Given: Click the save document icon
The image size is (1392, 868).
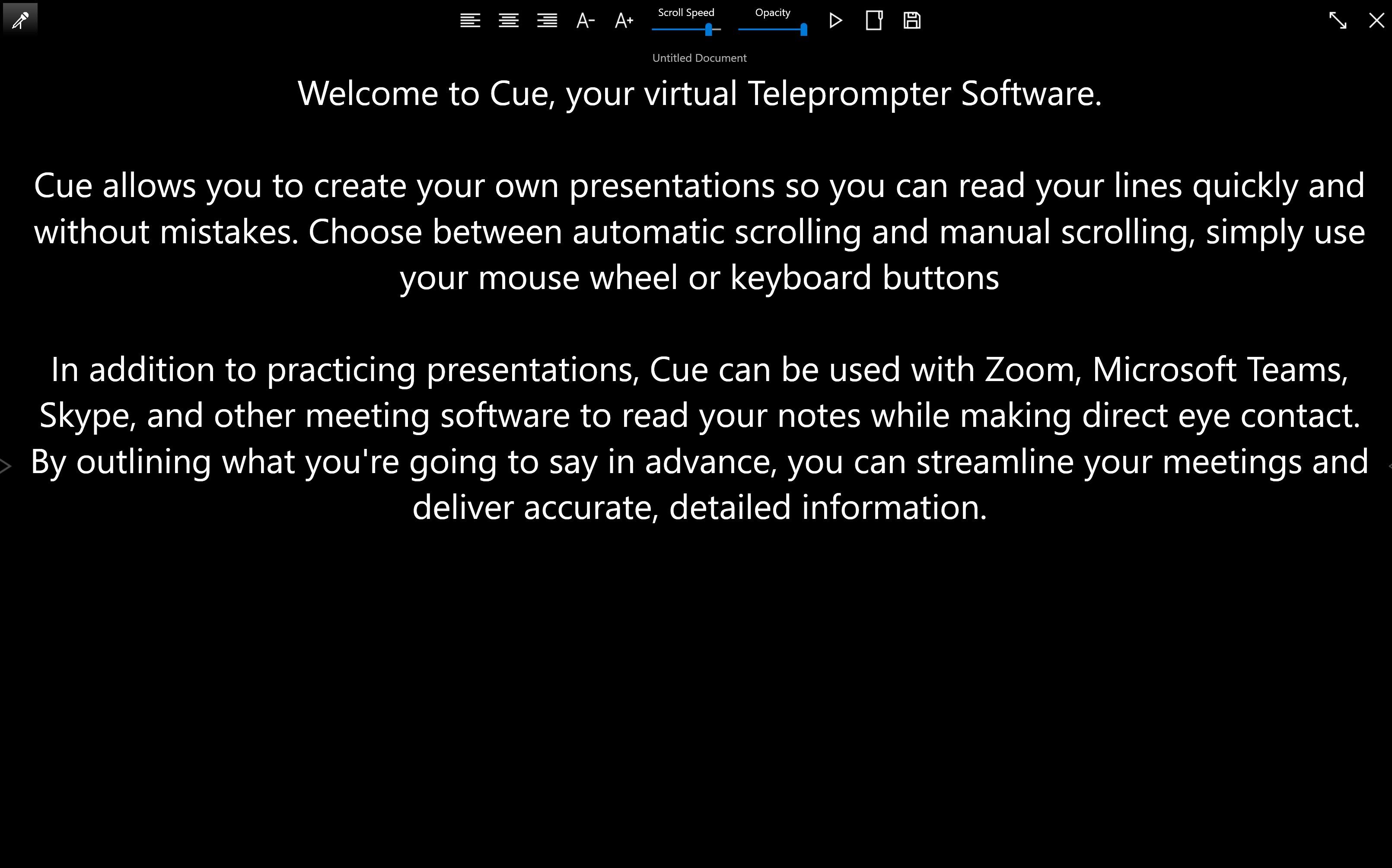Looking at the screenshot, I should 912,20.
